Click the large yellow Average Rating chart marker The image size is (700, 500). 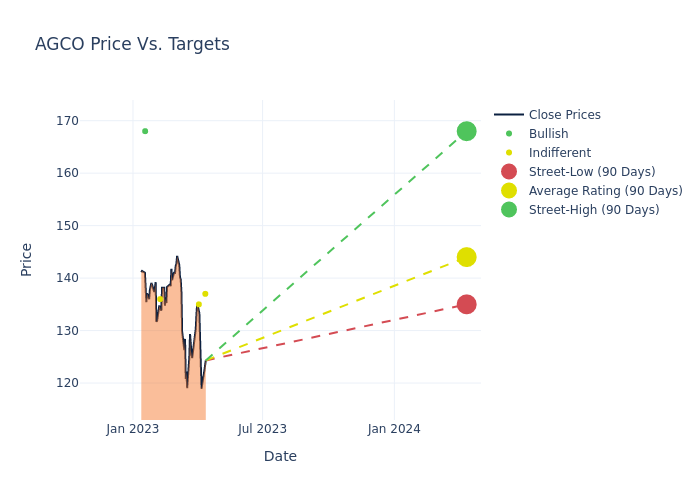point(466,257)
